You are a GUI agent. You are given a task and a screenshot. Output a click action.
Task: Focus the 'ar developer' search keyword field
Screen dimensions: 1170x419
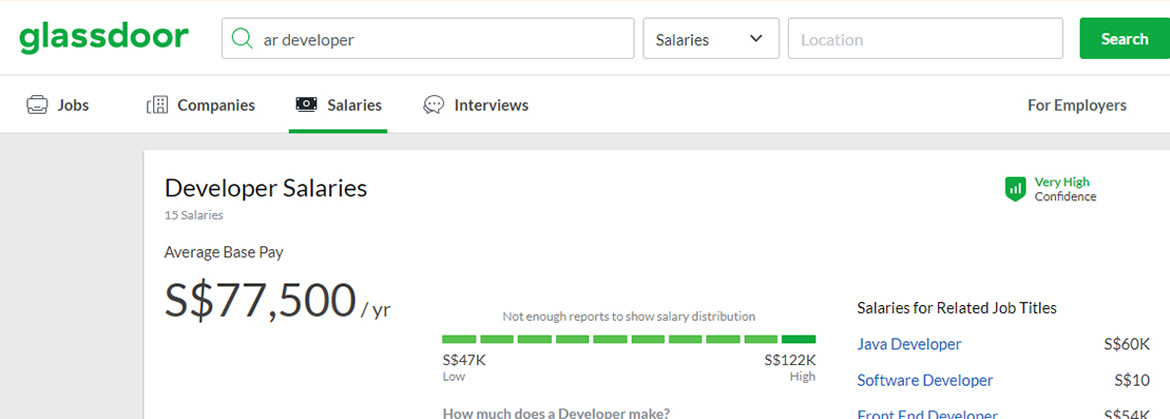[x=440, y=39]
